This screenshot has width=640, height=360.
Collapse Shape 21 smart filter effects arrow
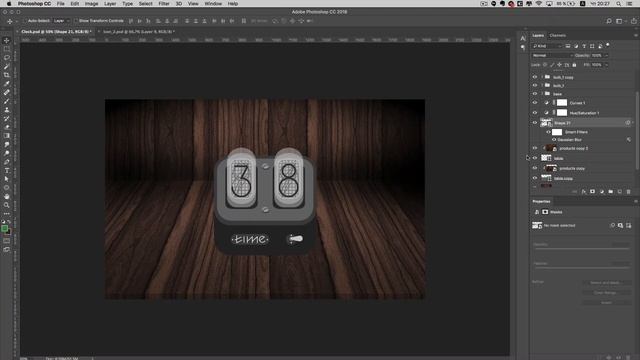633,123
